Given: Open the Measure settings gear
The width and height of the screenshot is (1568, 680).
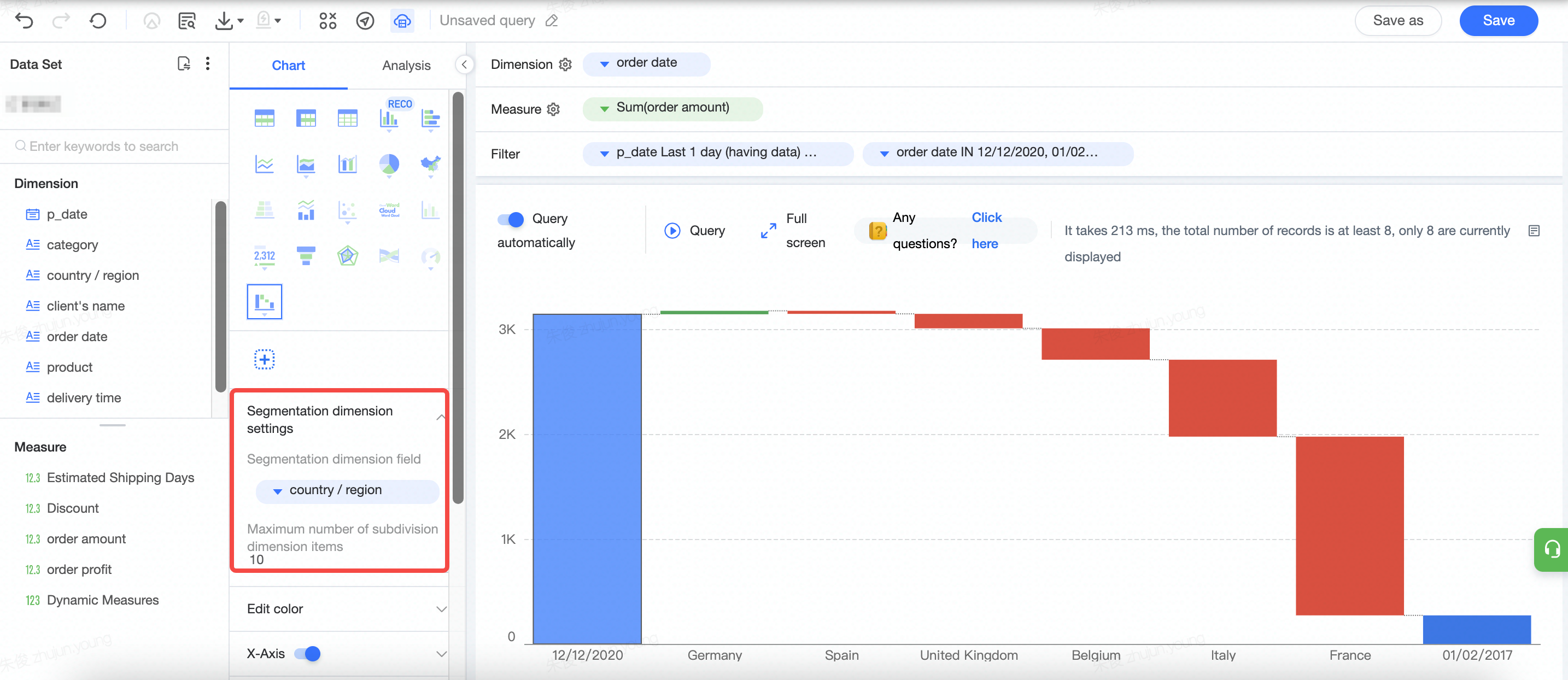Looking at the screenshot, I should (553, 109).
